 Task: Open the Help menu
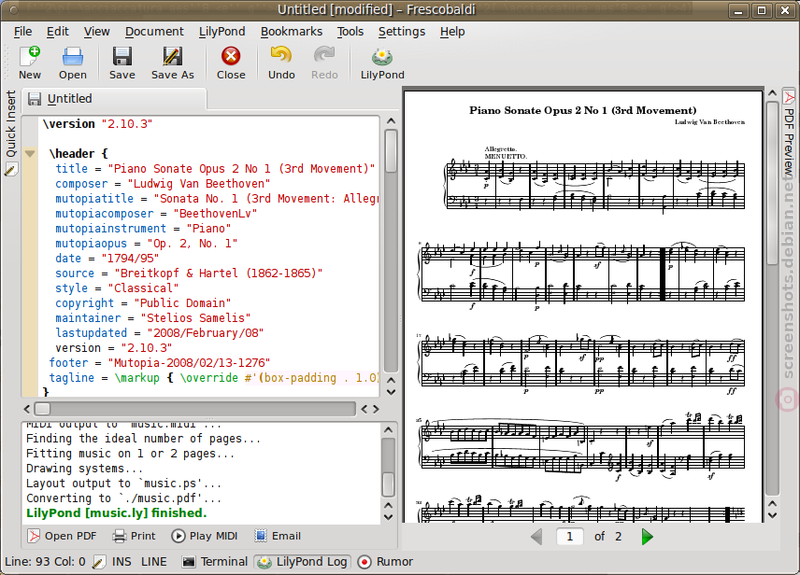[452, 32]
